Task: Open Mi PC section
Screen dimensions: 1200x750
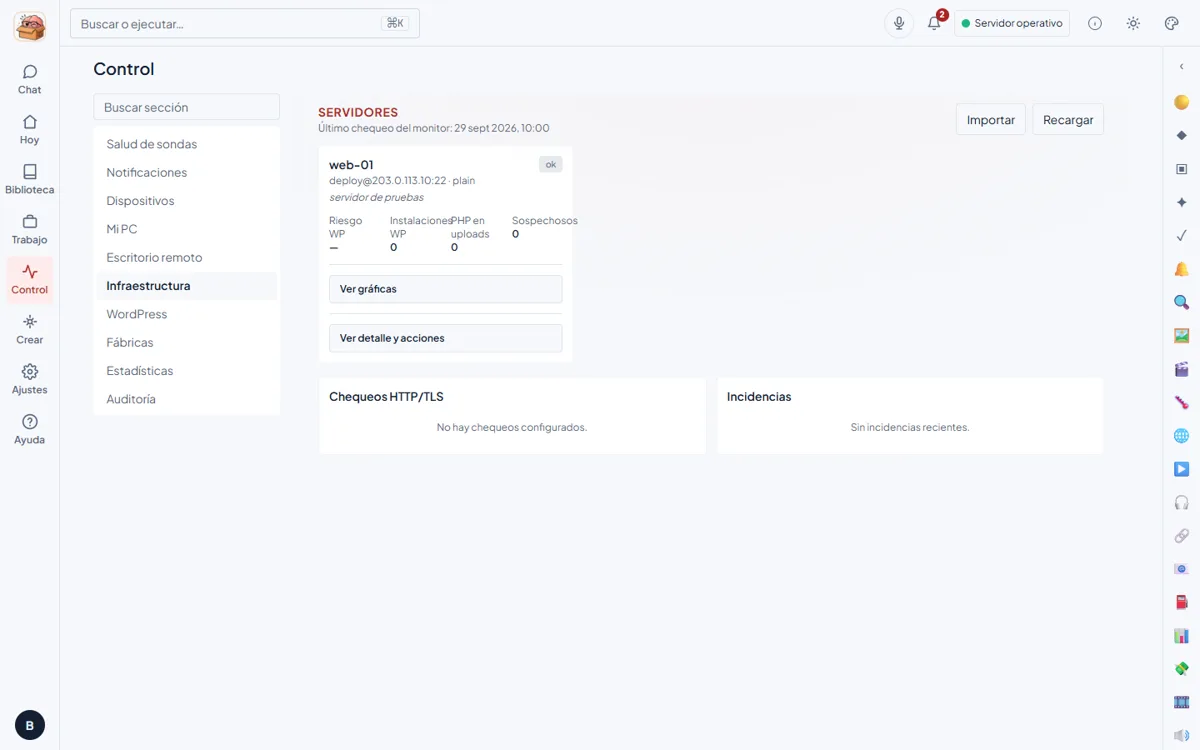Action: (186, 229)
